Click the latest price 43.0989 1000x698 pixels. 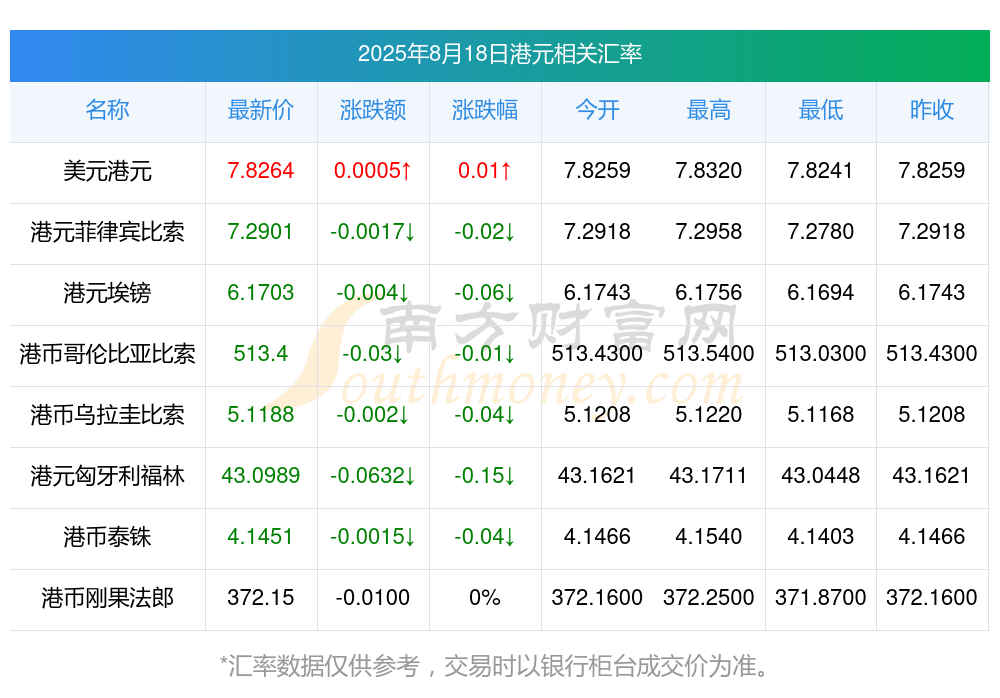(260, 475)
